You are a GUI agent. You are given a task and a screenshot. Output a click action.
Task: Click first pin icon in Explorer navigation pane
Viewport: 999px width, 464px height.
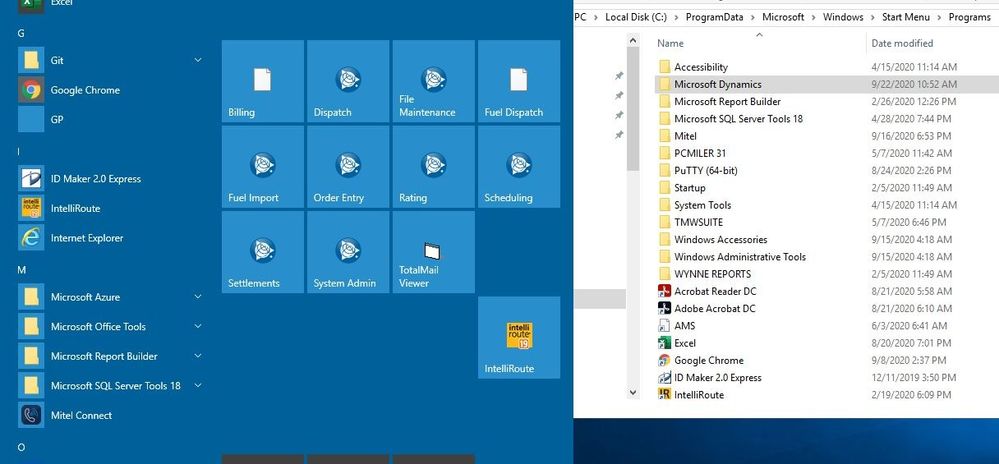pos(618,76)
